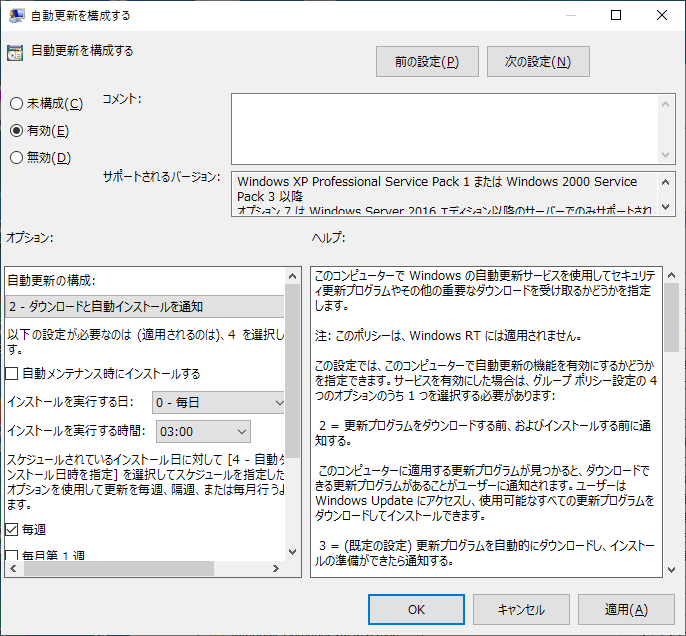Click help pane scroll down arrow
Viewport: 686px width, 636px height.
tap(672, 570)
